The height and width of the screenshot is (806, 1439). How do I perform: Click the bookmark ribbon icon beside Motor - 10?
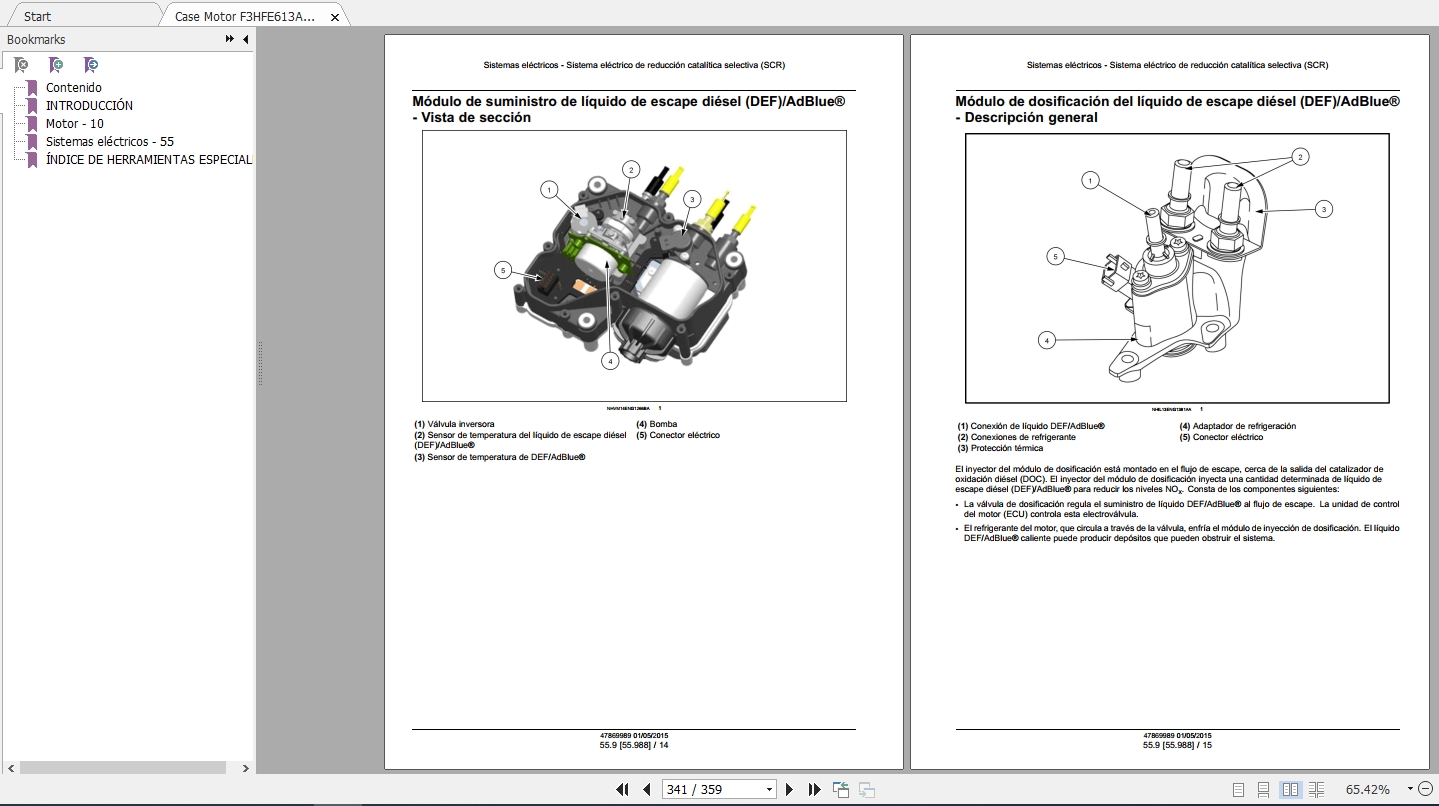pyautogui.click(x=33, y=124)
